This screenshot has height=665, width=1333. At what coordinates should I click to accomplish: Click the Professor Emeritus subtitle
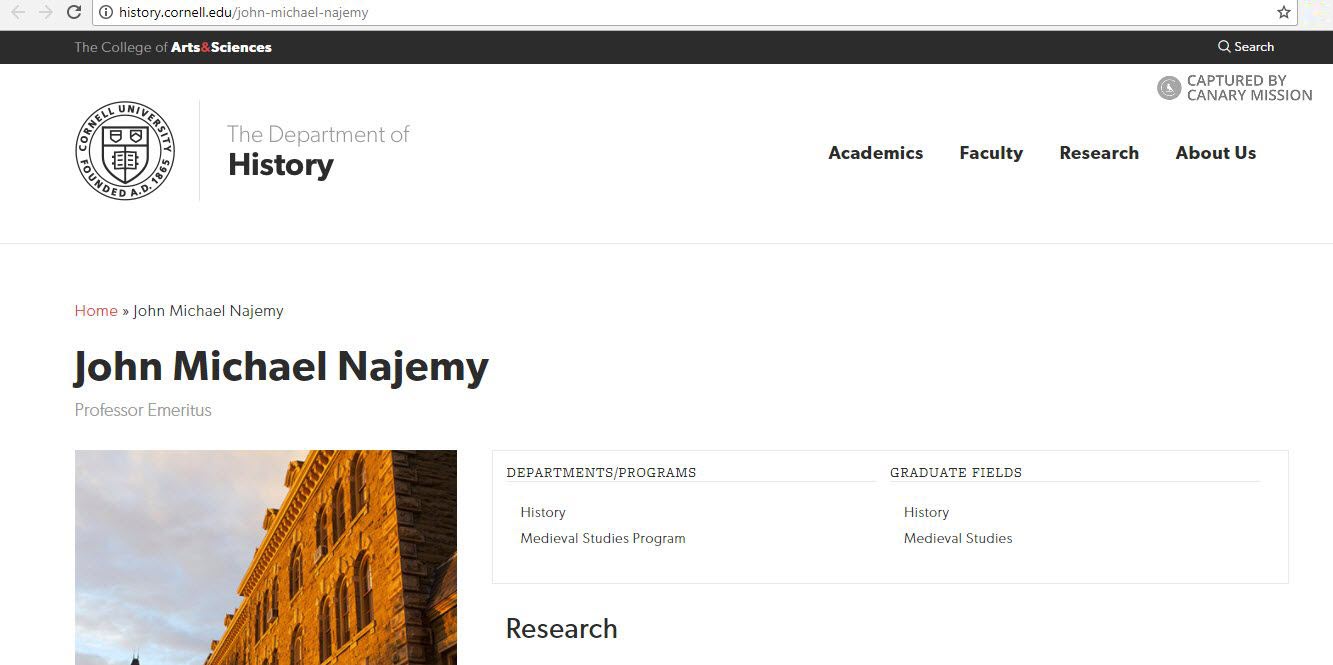(x=143, y=410)
